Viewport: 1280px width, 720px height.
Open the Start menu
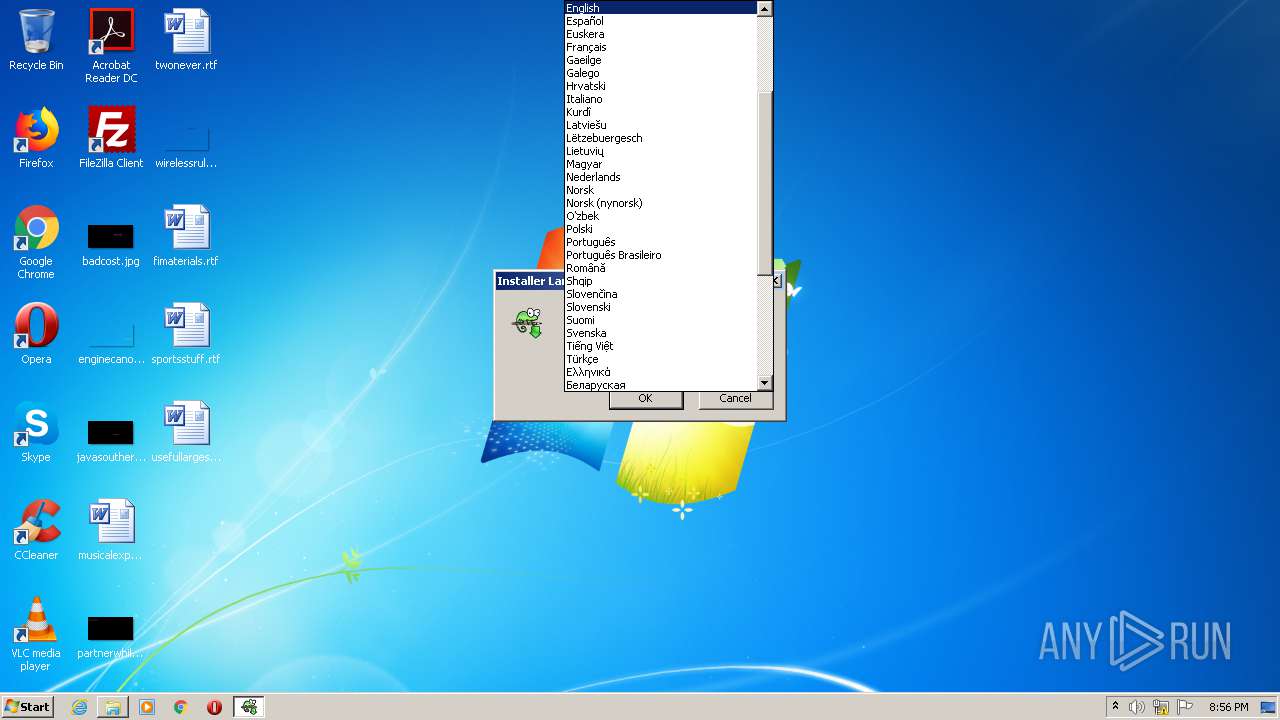click(28, 707)
